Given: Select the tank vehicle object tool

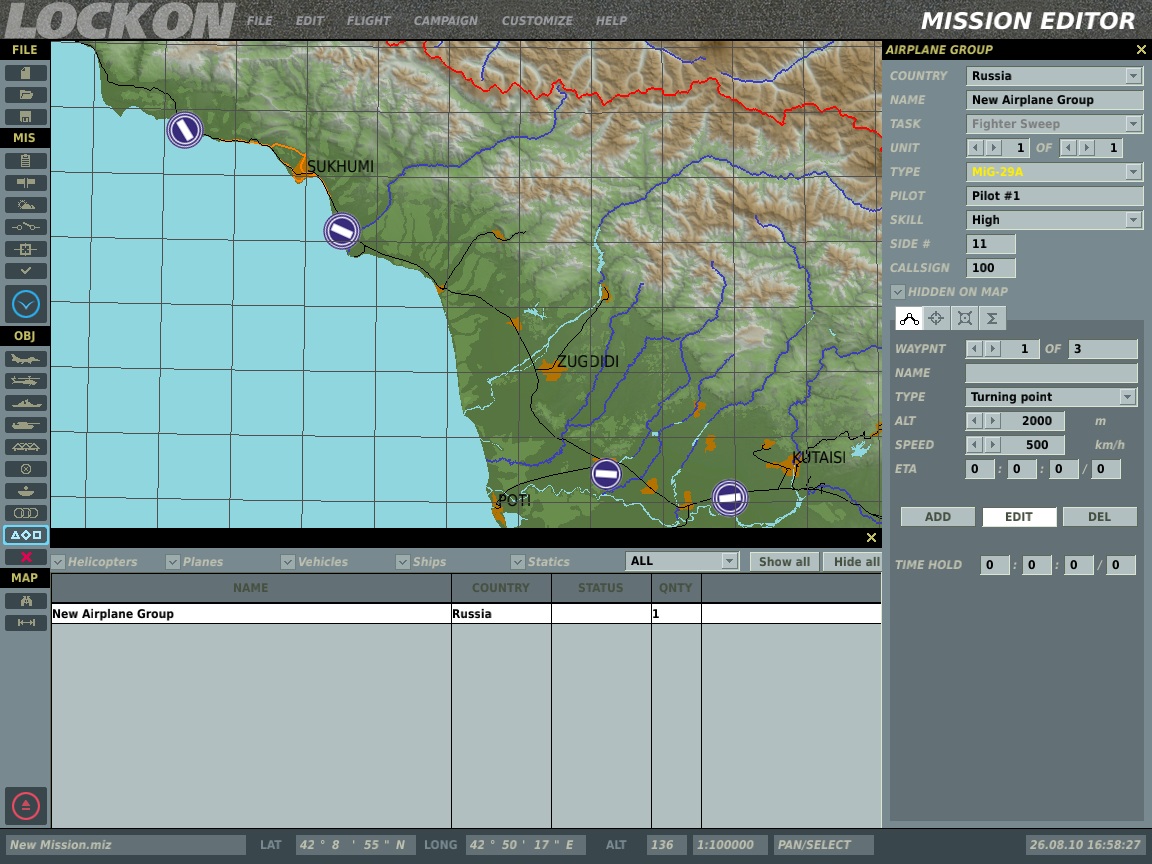Looking at the screenshot, I should (x=26, y=425).
